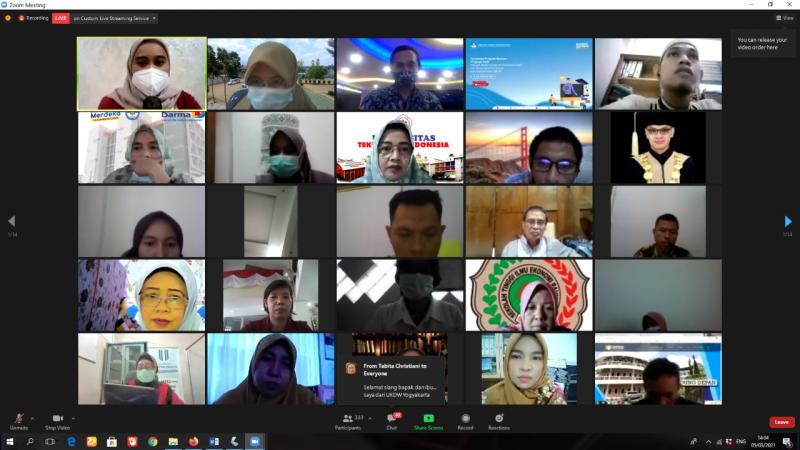Start recording with the Record button
800x450 pixels.
coord(465,420)
